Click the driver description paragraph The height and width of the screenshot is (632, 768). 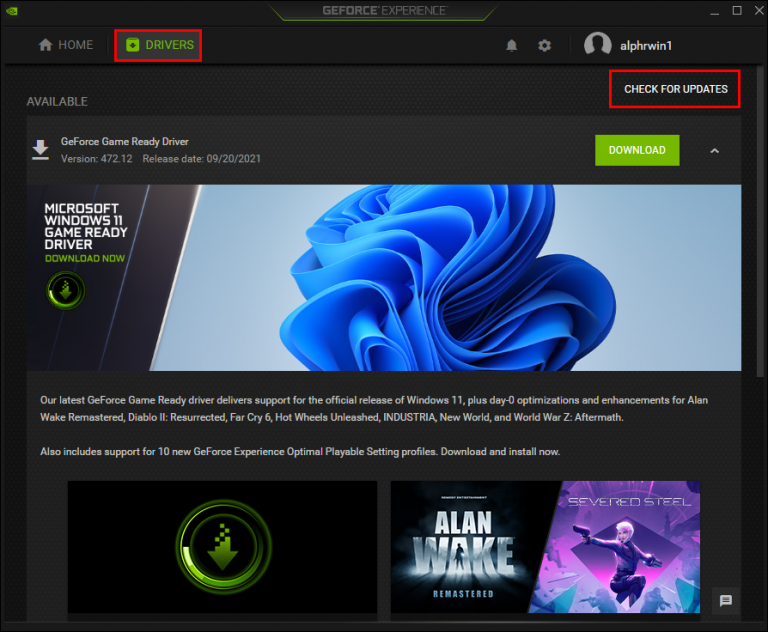tap(374, 409)
